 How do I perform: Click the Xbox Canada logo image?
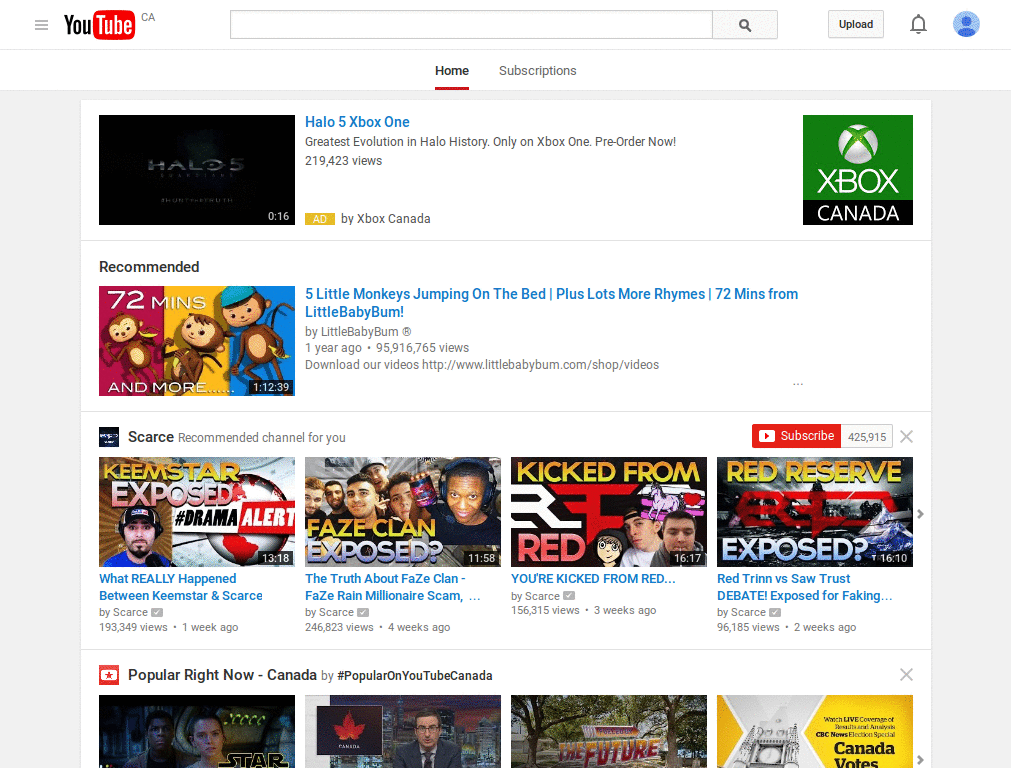(x=857, y=170)
